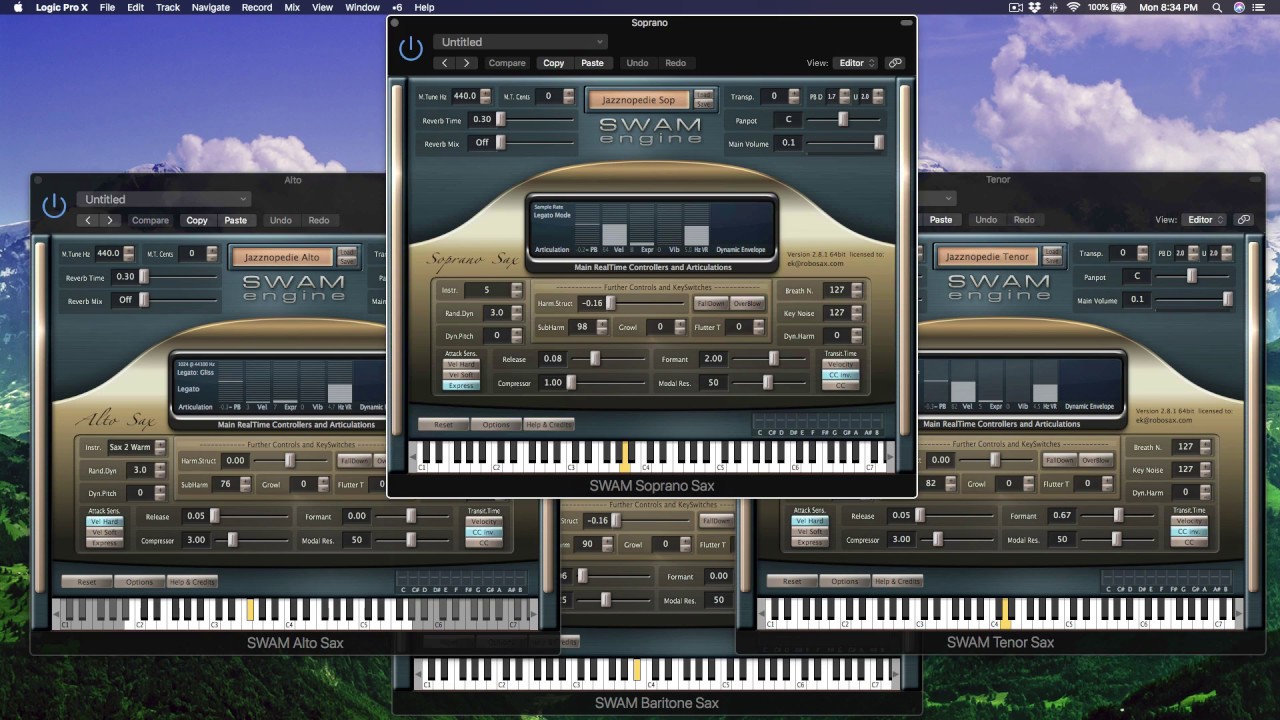Image resolution: width=1280 pixels, height=720 pixels.
Task: Click the screen recording camera icon
Action: 1016,7
